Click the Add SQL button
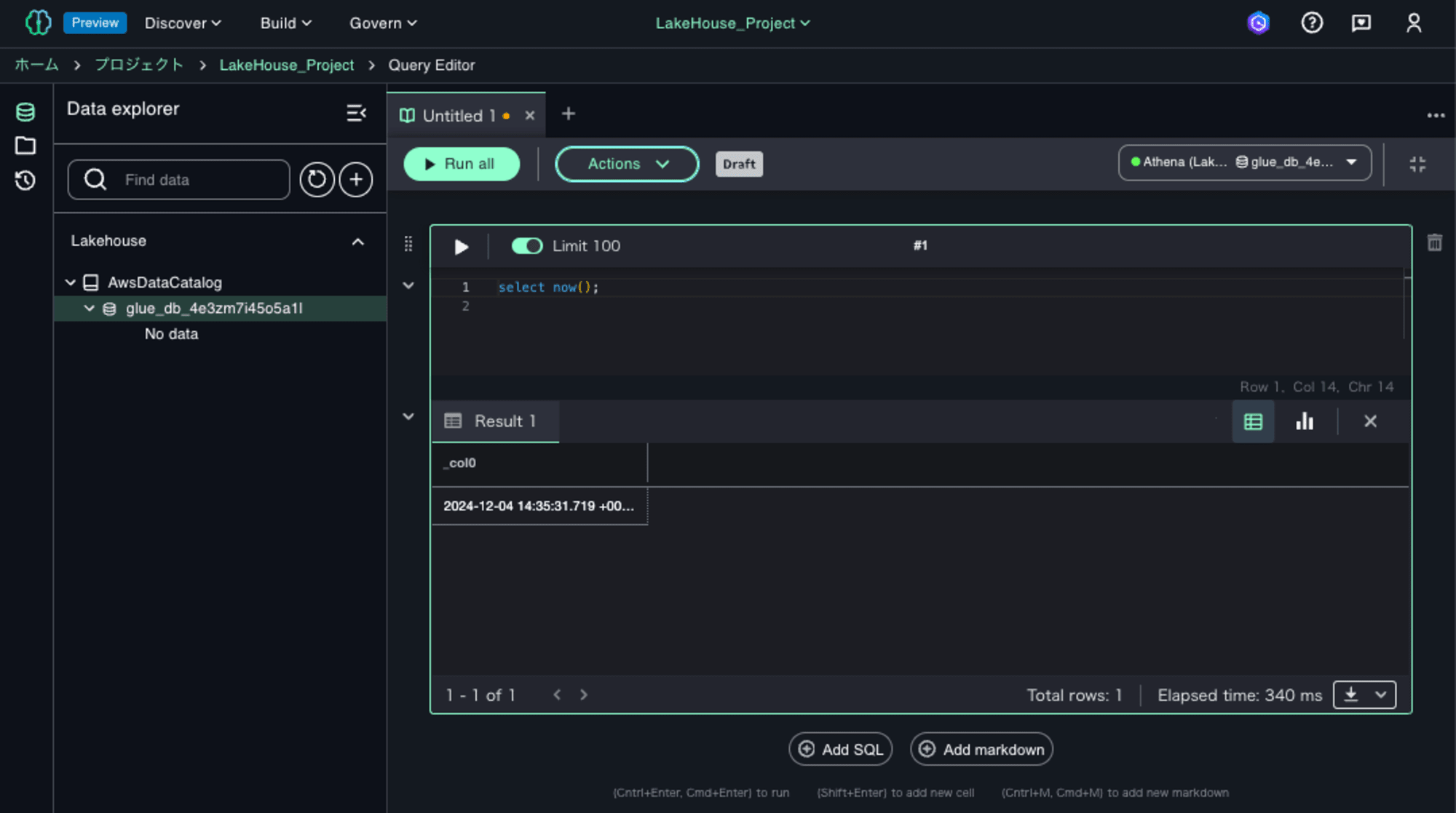 840,749
